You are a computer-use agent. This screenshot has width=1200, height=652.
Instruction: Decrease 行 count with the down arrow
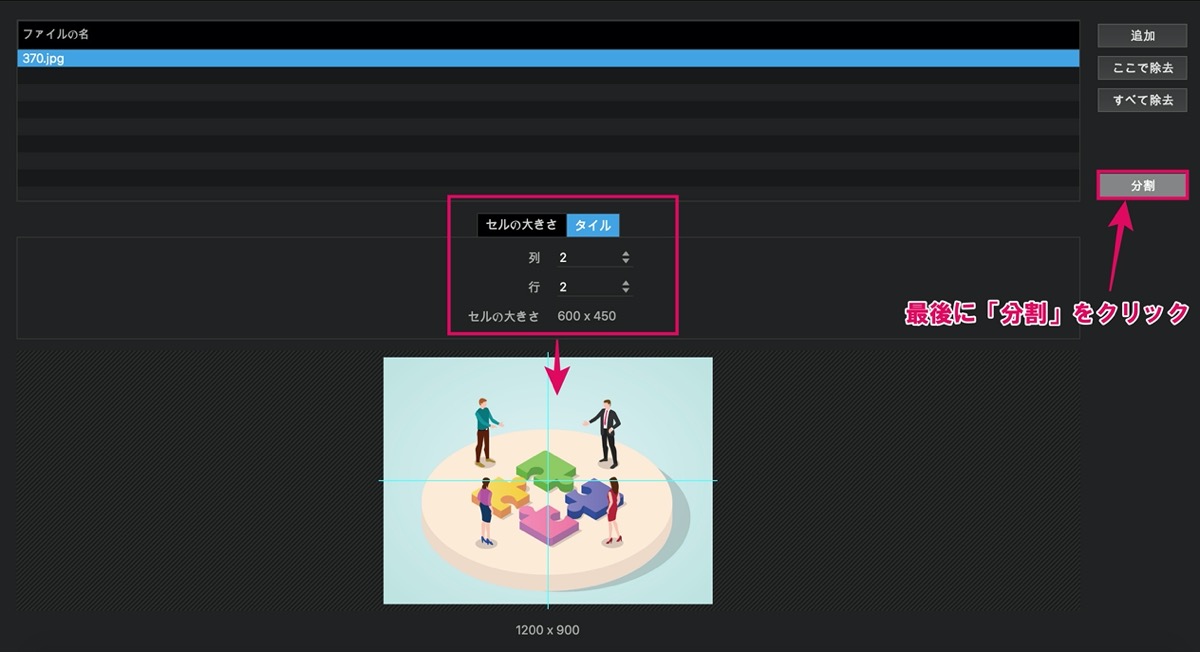coord(626,292)
